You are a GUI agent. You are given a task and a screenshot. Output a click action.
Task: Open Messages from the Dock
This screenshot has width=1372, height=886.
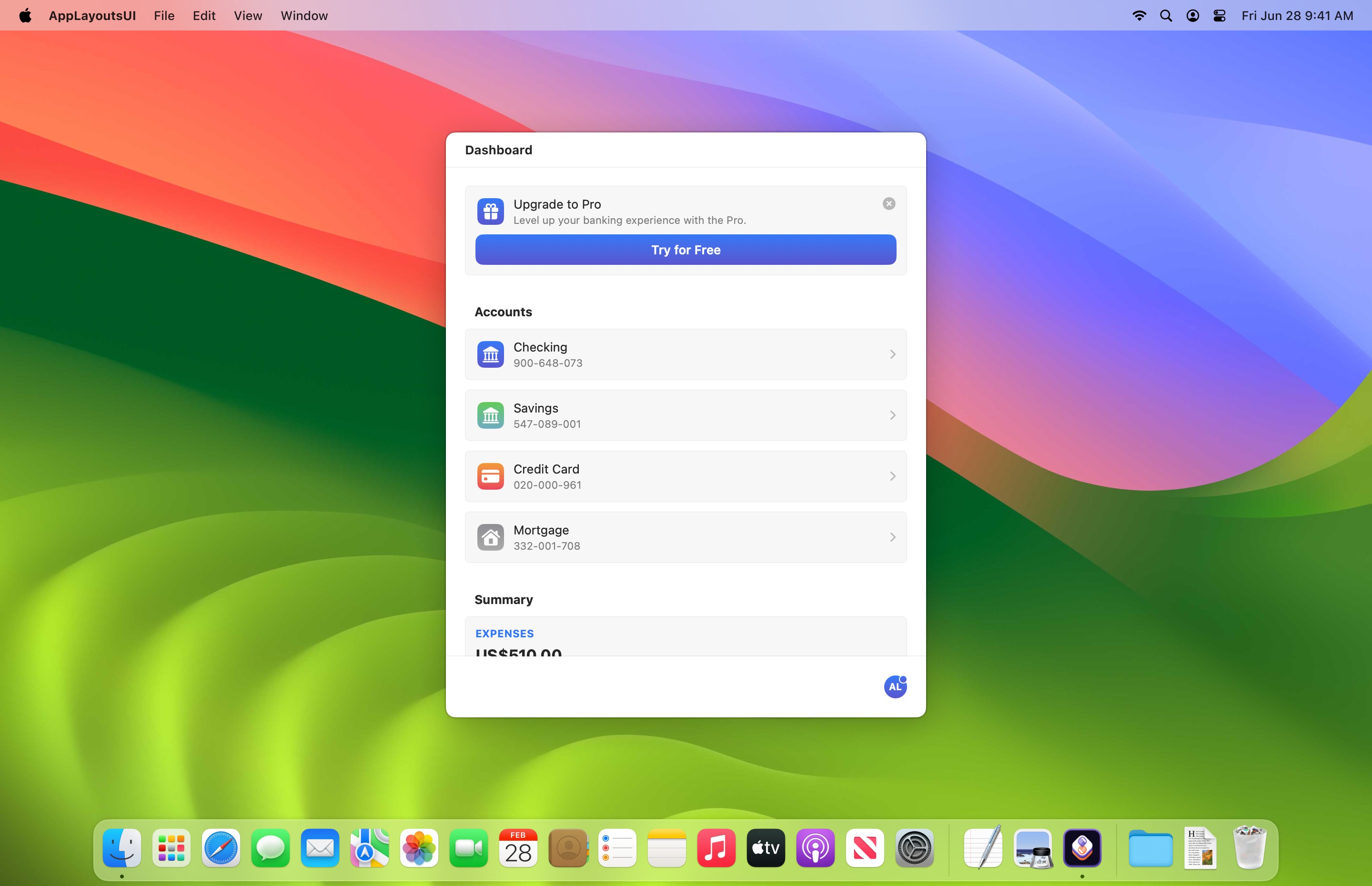pos(271,847)
